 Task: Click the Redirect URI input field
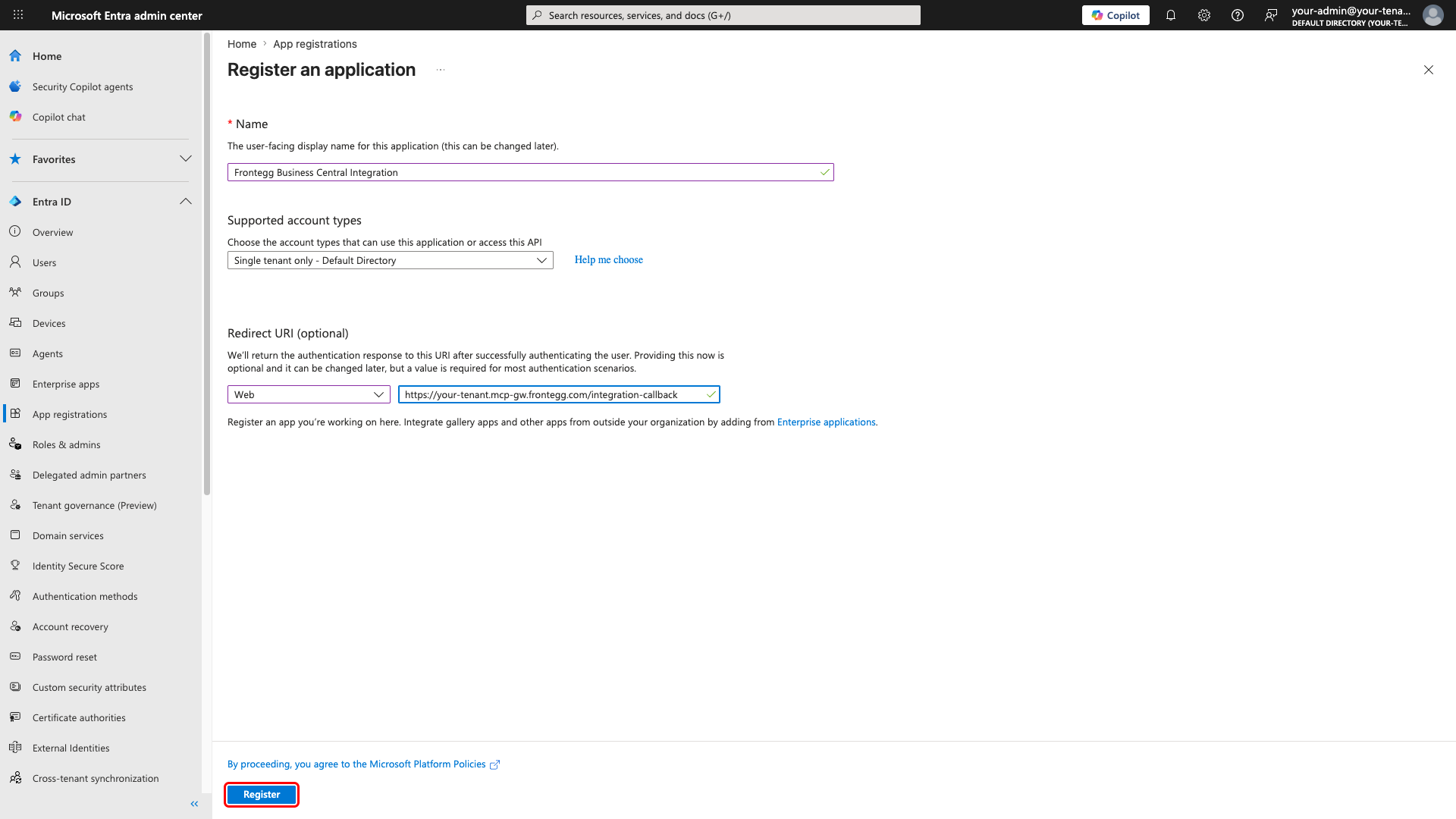[x=559, y=394]
